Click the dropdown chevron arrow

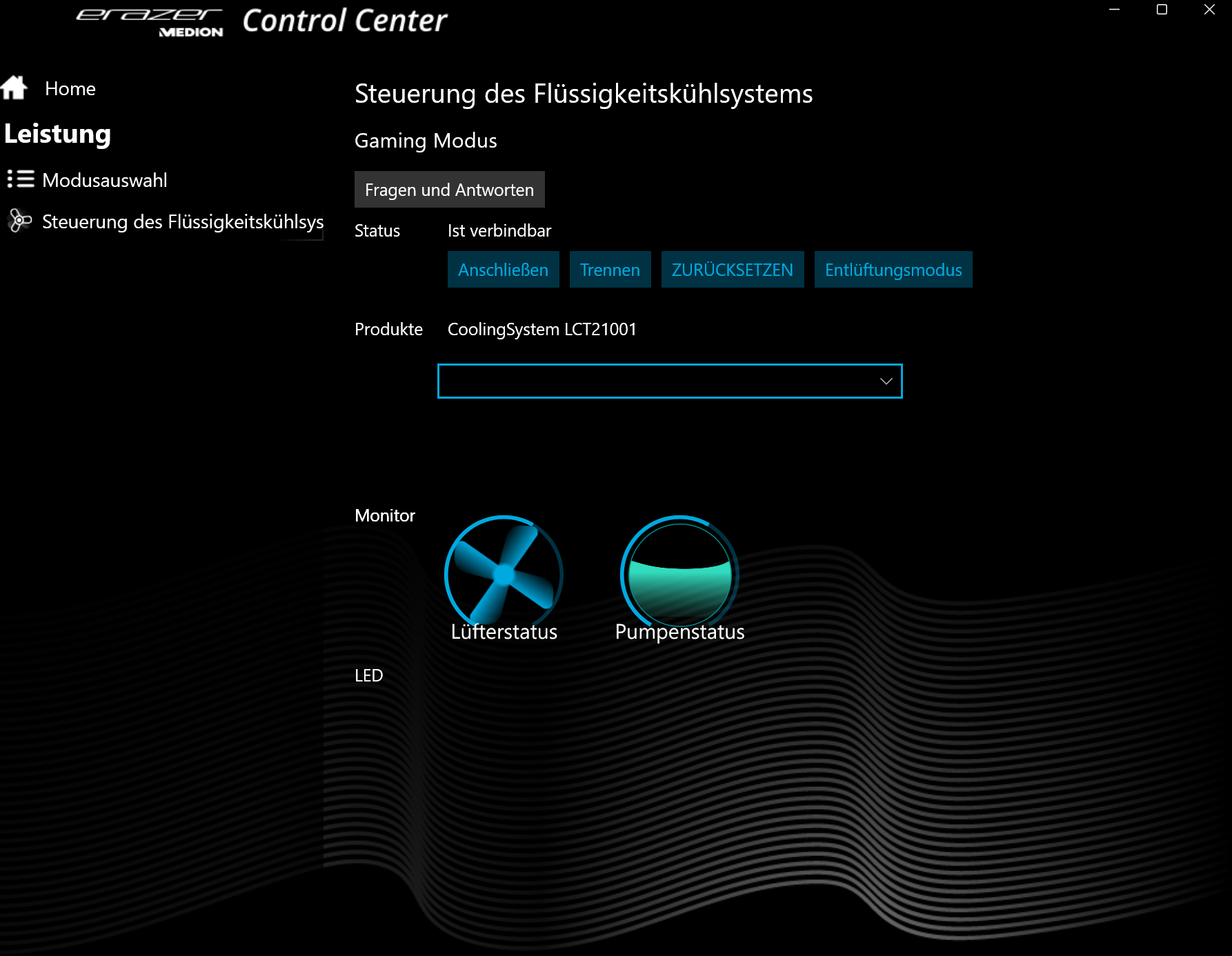(885, 381)
